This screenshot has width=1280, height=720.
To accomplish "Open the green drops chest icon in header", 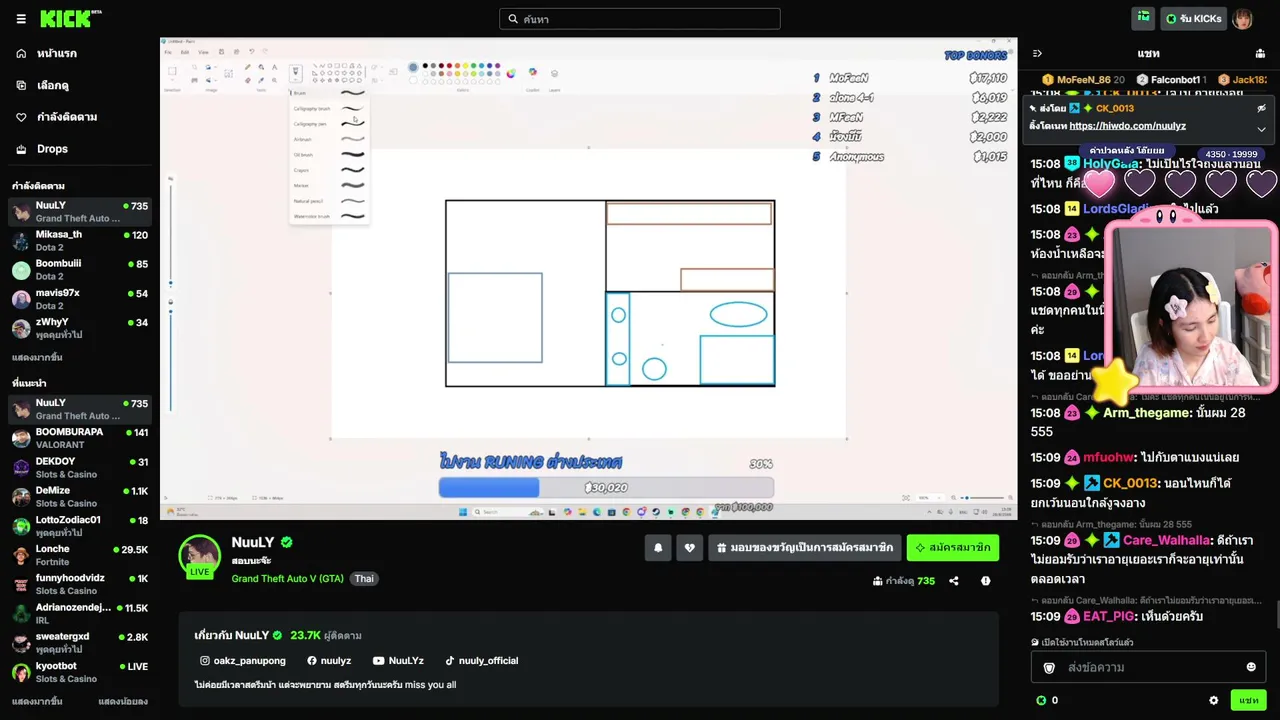I will [1143, 18].
